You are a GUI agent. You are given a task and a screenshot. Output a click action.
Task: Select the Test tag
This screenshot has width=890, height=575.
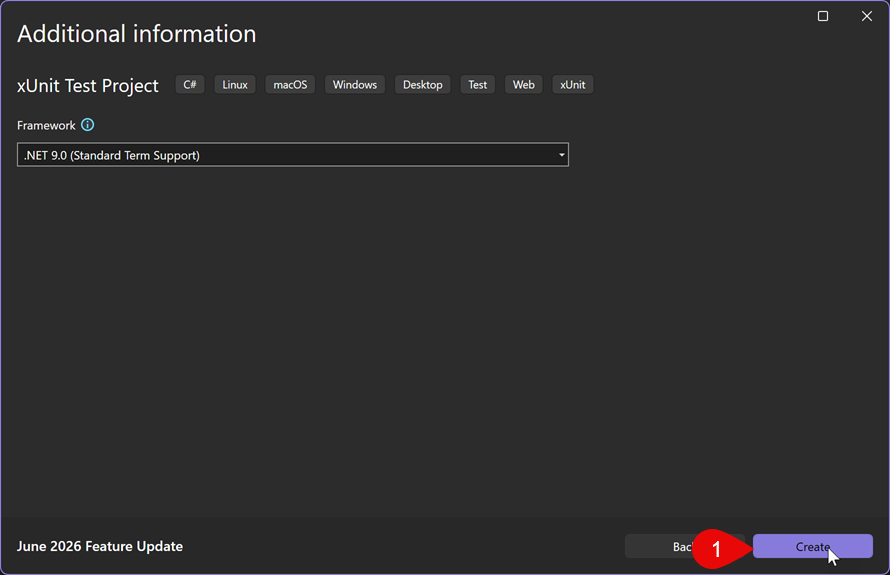coord(477,85)
